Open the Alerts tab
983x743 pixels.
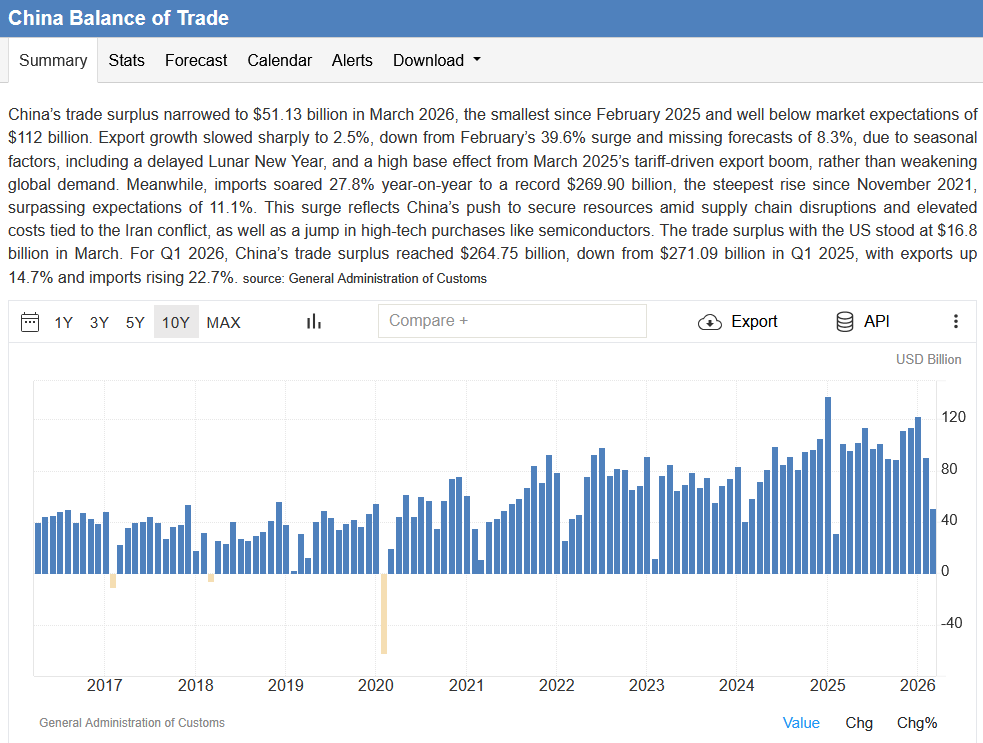(x=352, y=60)
